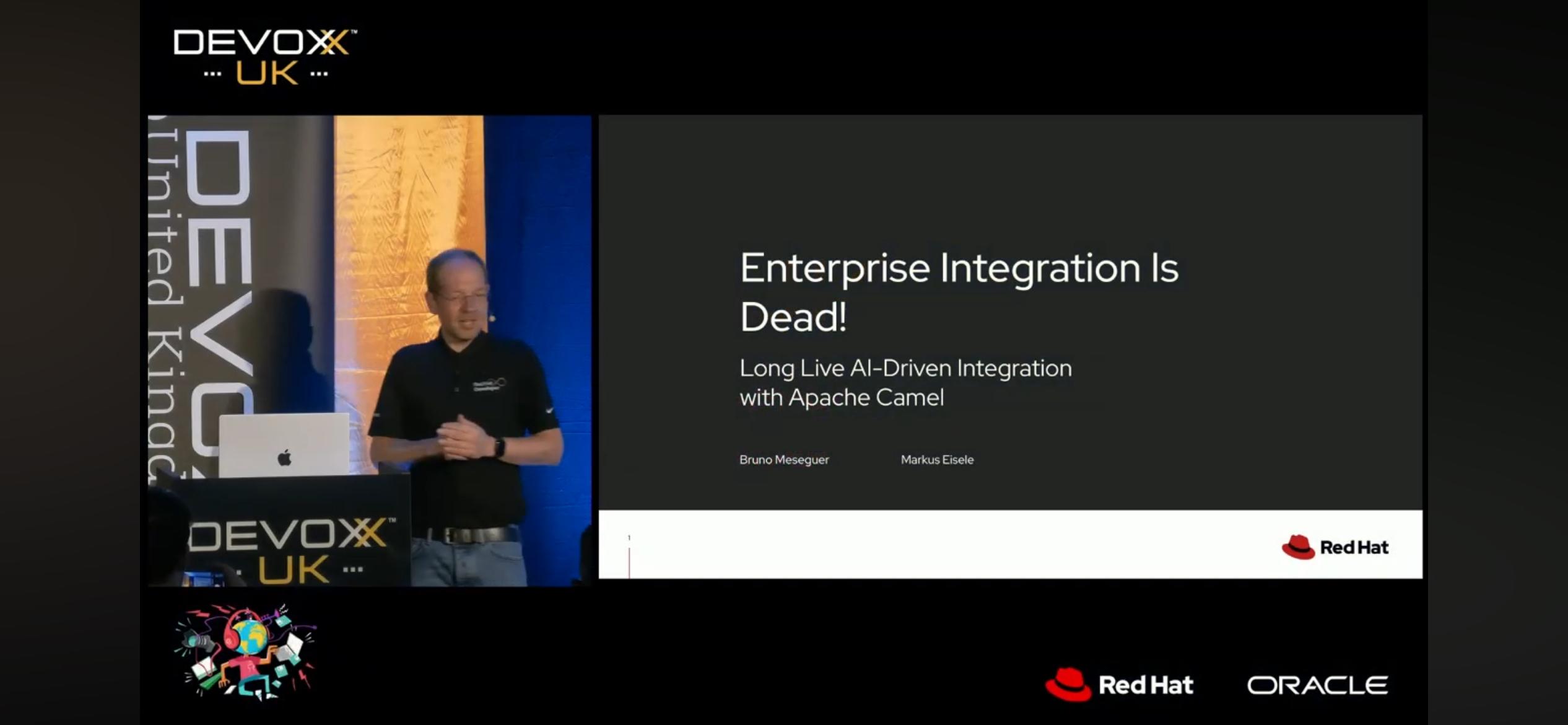Screen dimensions: 1568x725
Task: Click the slide title 'Enterprise Integration Is Dead!'
Action: [959, 292]
